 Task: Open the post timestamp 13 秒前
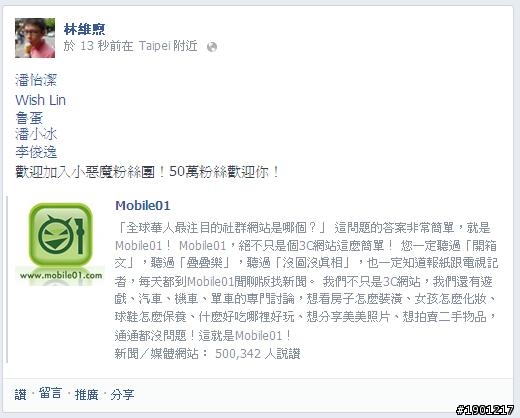tap(96, 46)
